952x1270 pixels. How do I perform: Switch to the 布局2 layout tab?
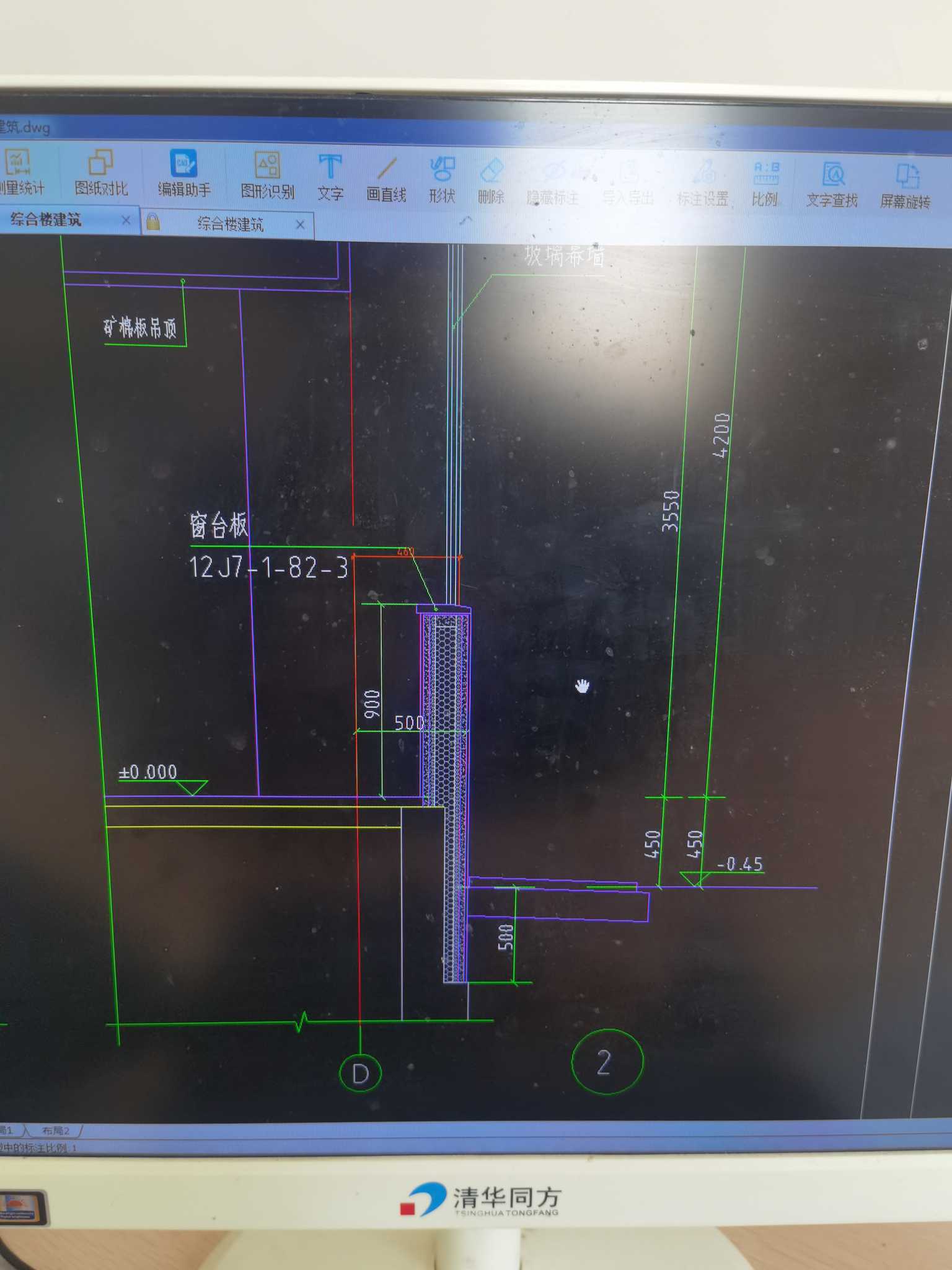coord(56,1130)
